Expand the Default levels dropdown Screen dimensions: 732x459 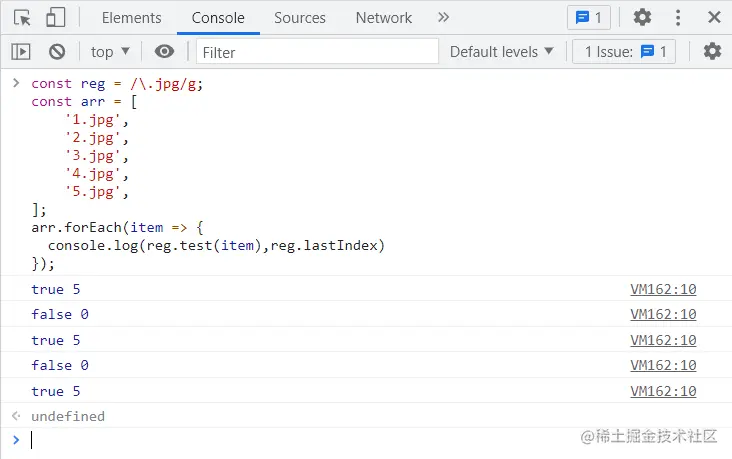click(507, 52)
